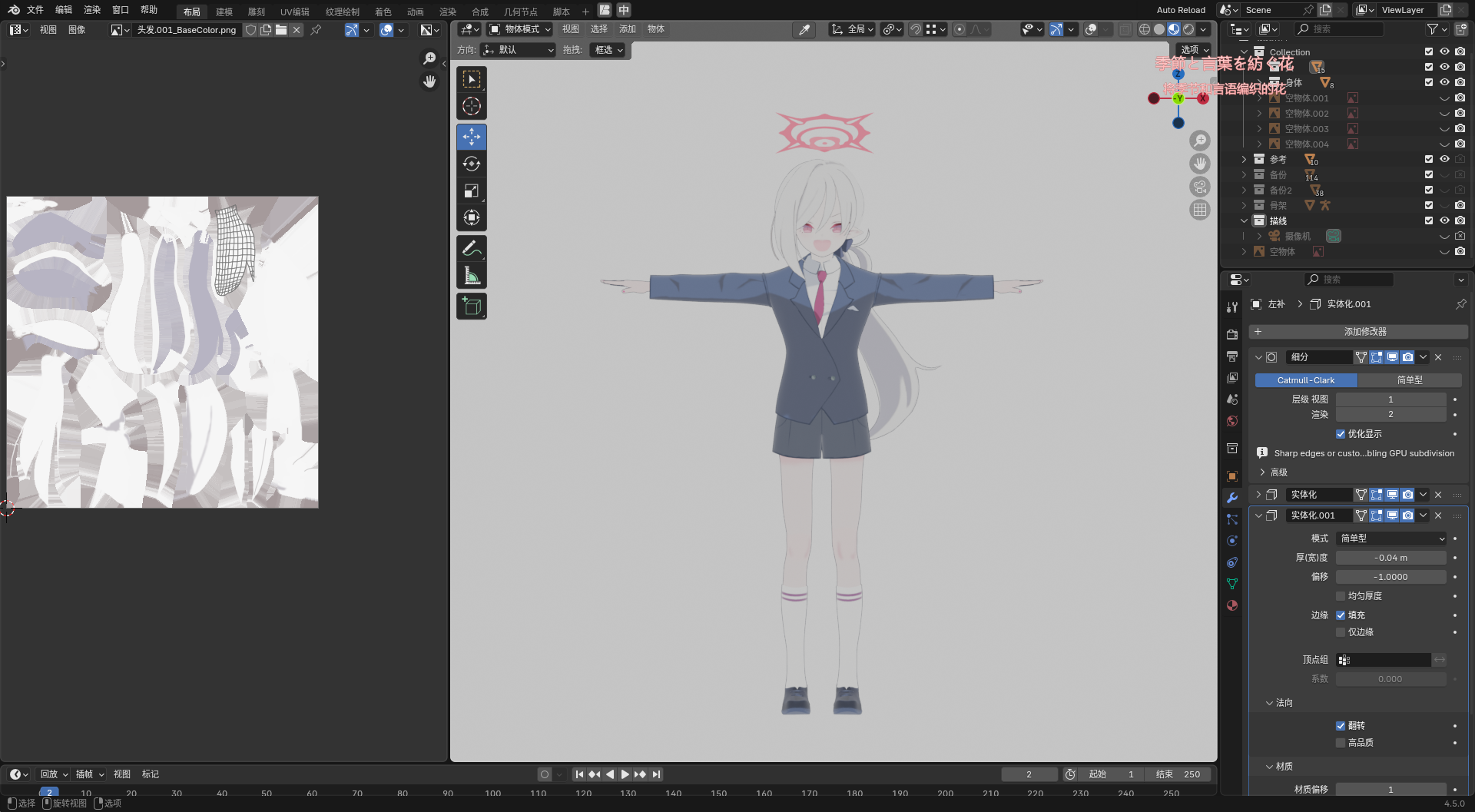
Task: Open the Material properties tab
Action: pos(1232,605)
